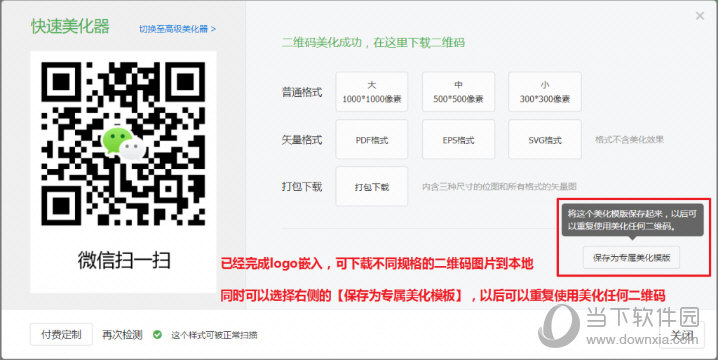718x360 pixels.
Task: Close the dialog with the X icon
Action: click(700, 16)
